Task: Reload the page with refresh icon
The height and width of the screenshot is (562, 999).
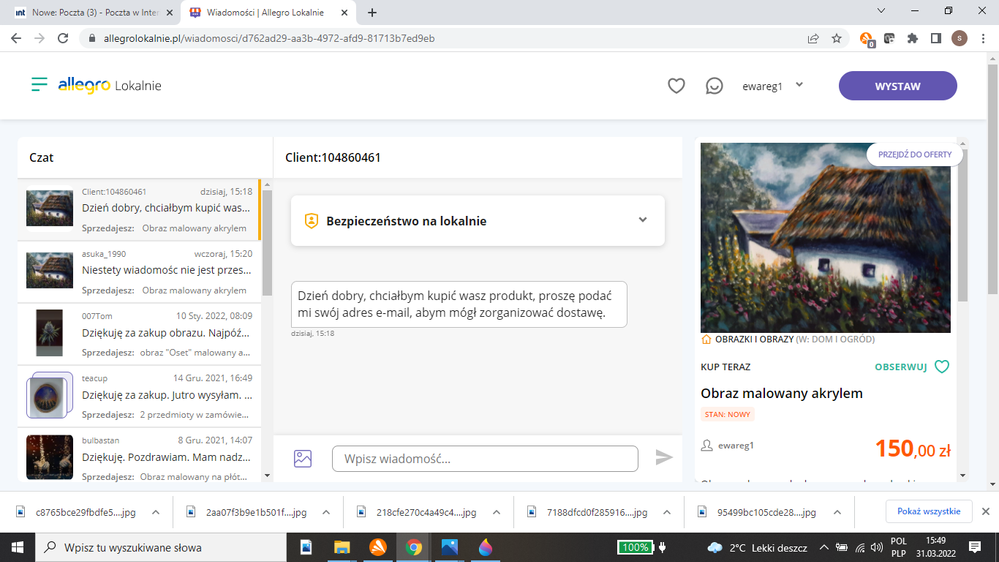Action: (x=62, y=38)
